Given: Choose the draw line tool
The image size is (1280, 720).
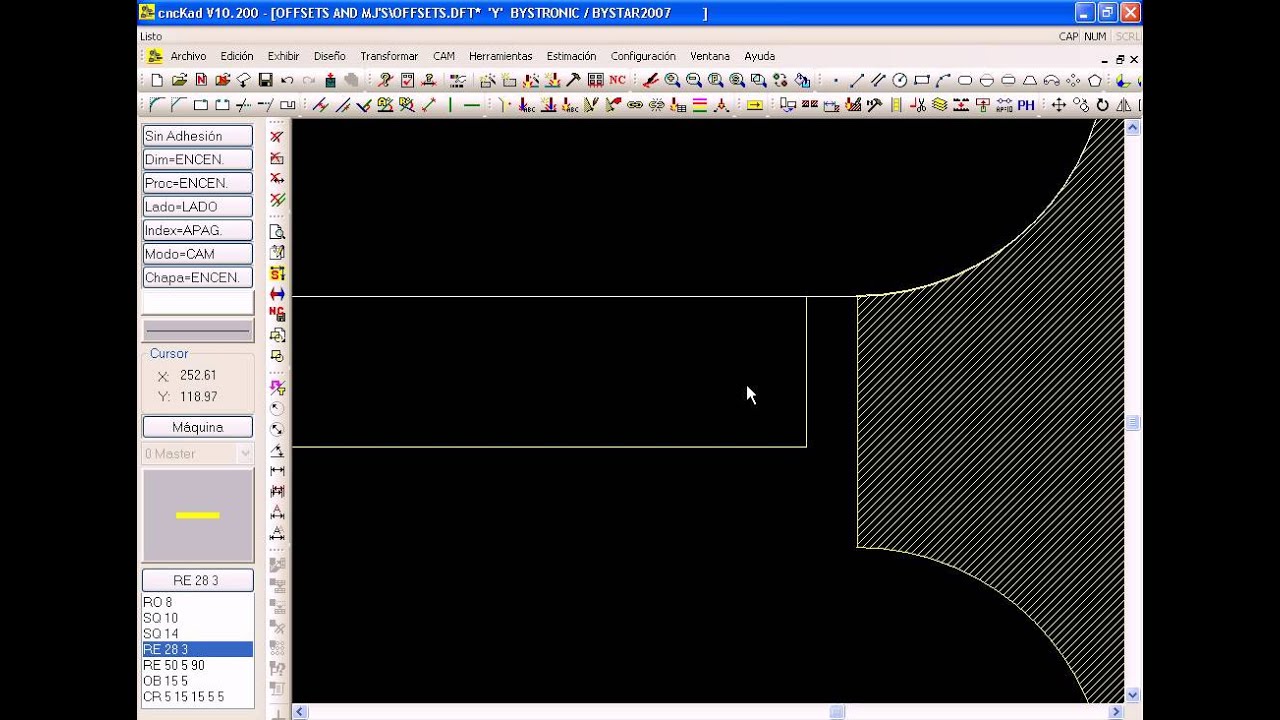Looking at the screenshot, I should (857, 80).
